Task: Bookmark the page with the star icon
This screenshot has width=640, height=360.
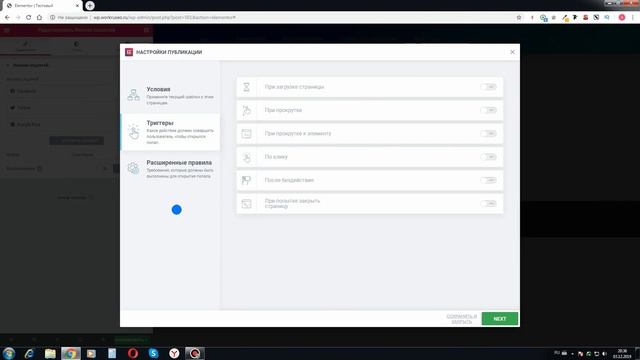Action: [519, 18]
